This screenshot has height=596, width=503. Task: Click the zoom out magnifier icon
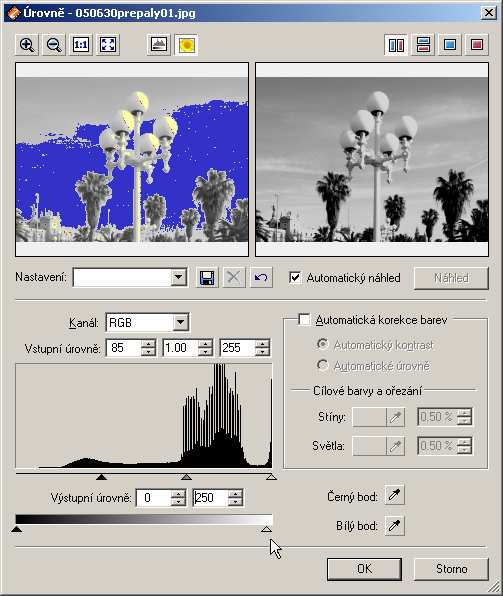pos(54,45)
